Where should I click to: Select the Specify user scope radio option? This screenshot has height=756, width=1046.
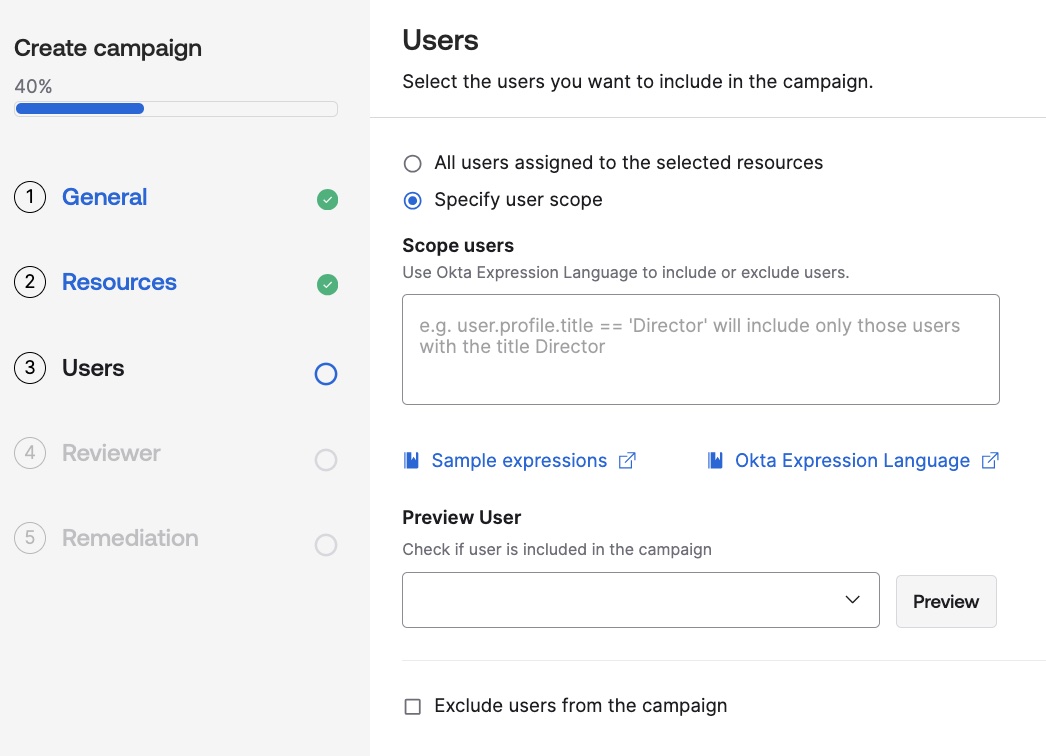coord(412,200)
